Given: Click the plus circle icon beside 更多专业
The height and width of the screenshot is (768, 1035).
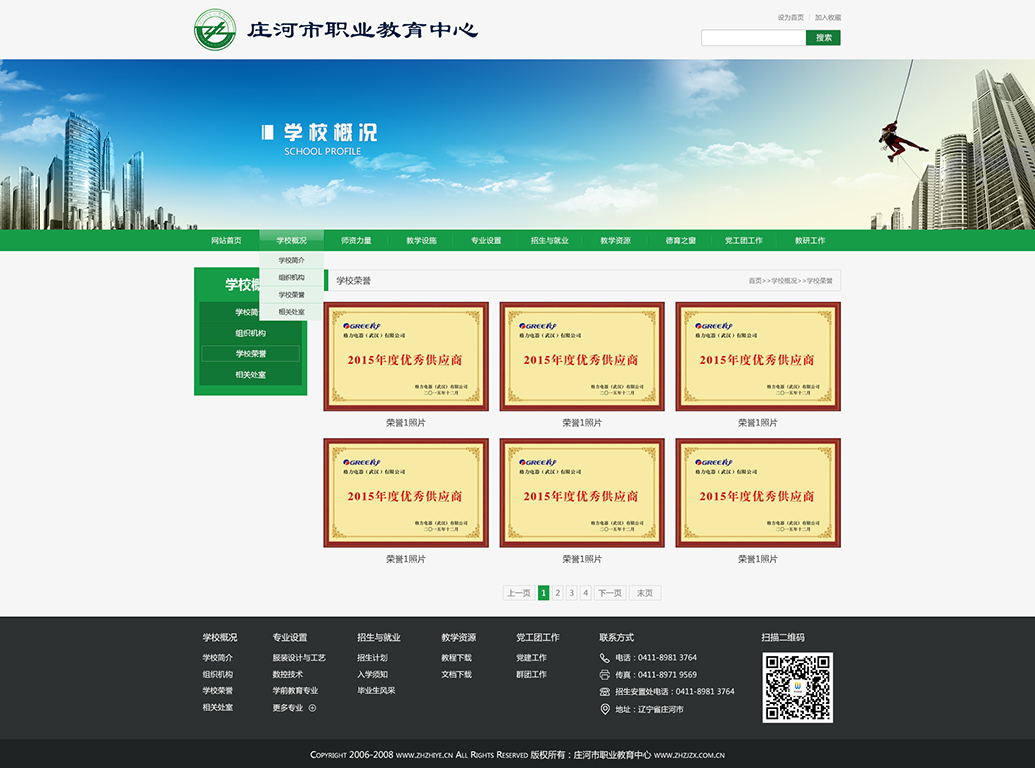Looking at the screenshot, I should click(x=312, y=708).
